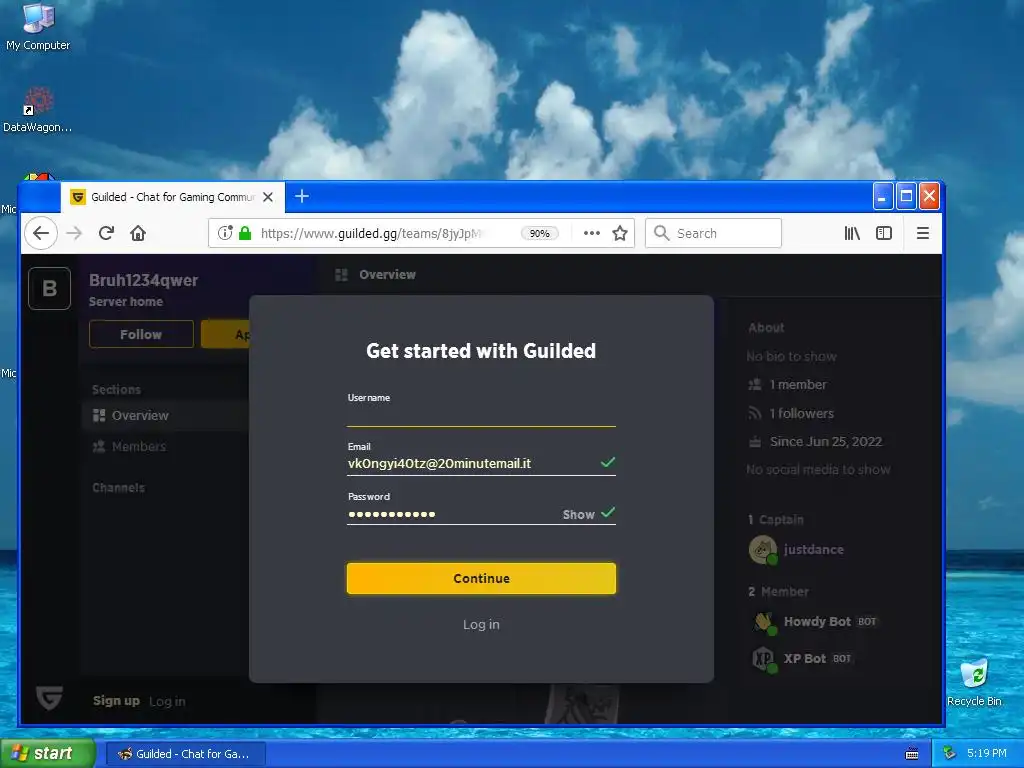Click the Firefox Search box
Image resolution: width=1024 pixels, height=768 pixels.
point(713,233)
